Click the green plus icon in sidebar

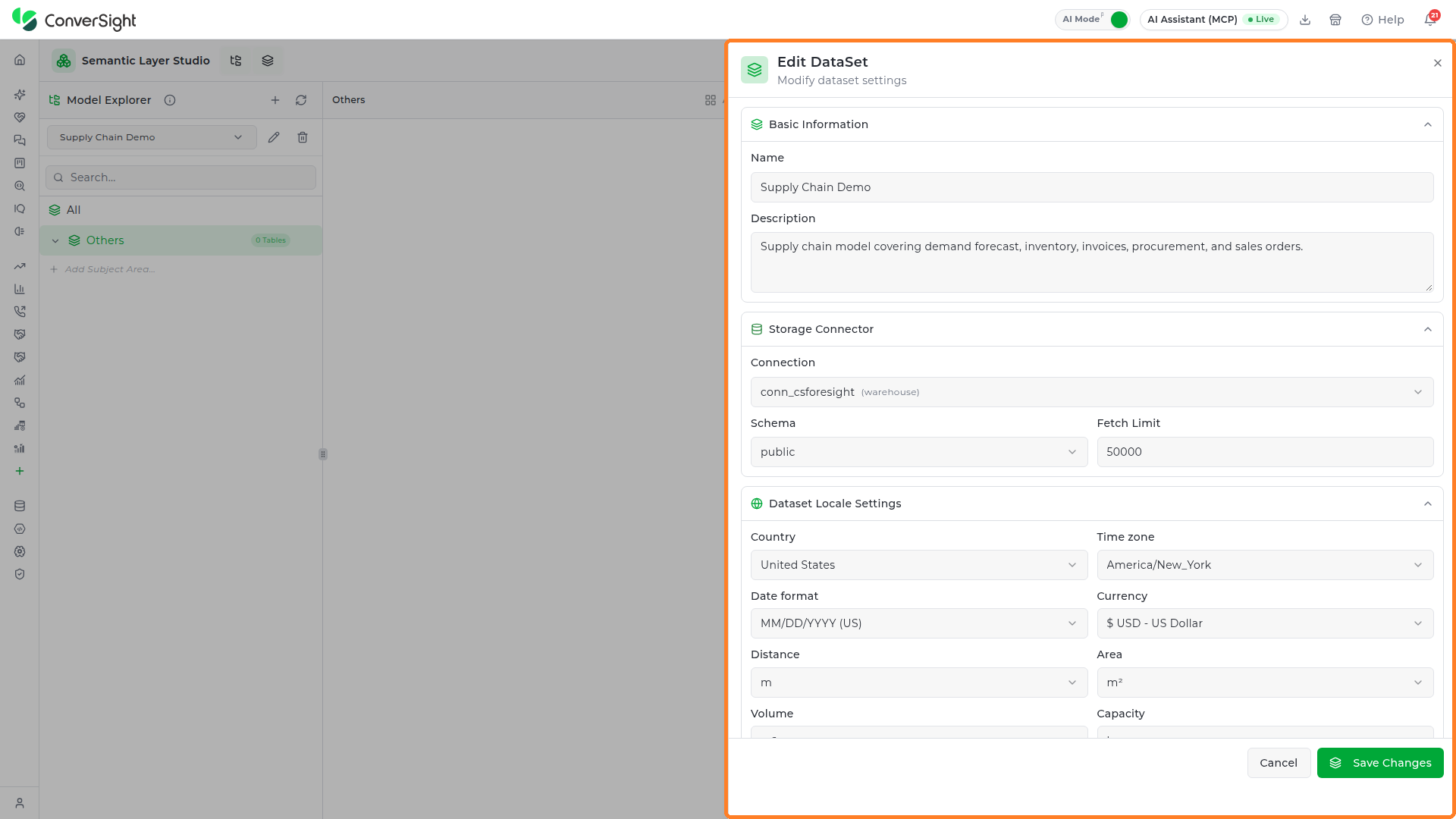pos(20,471)
